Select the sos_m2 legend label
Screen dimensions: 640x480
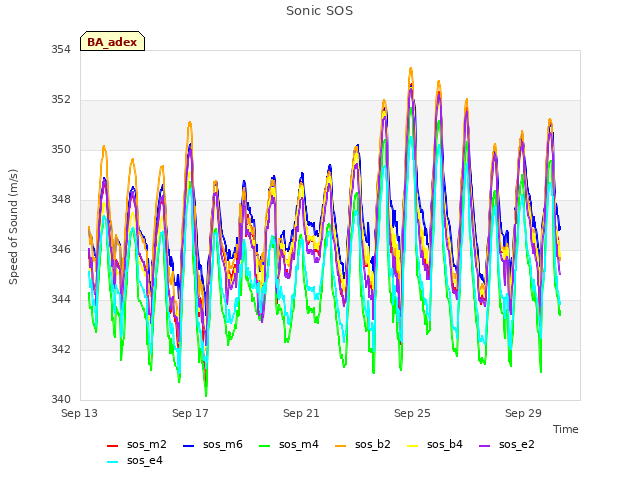[x=147, y=444]
